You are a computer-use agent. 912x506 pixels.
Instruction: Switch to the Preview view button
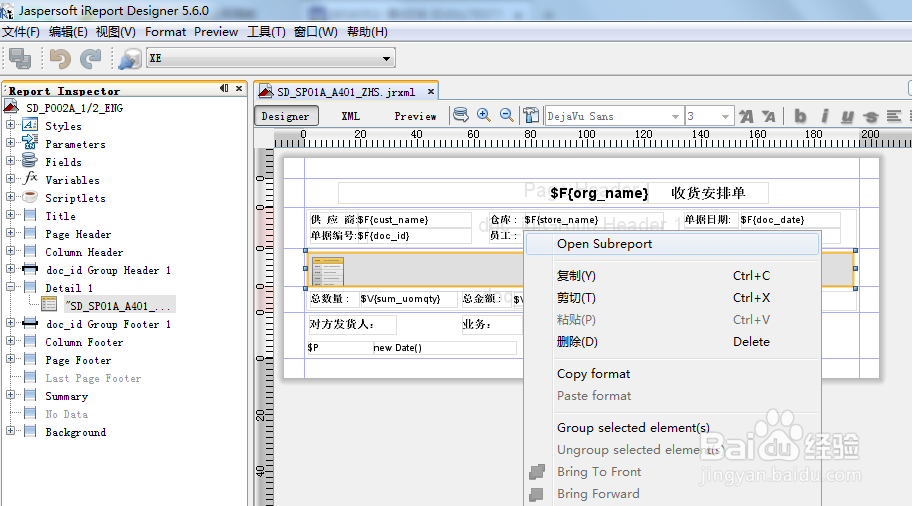coord(415,116)
